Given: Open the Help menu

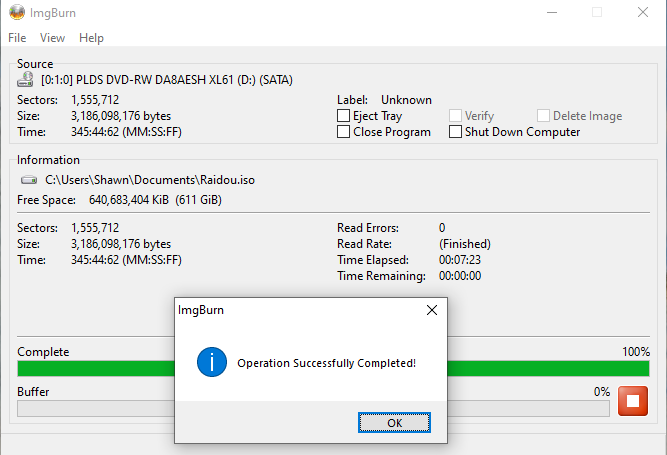Looking at the screenshot, I should pyautogui.click(x=91, y=38).
